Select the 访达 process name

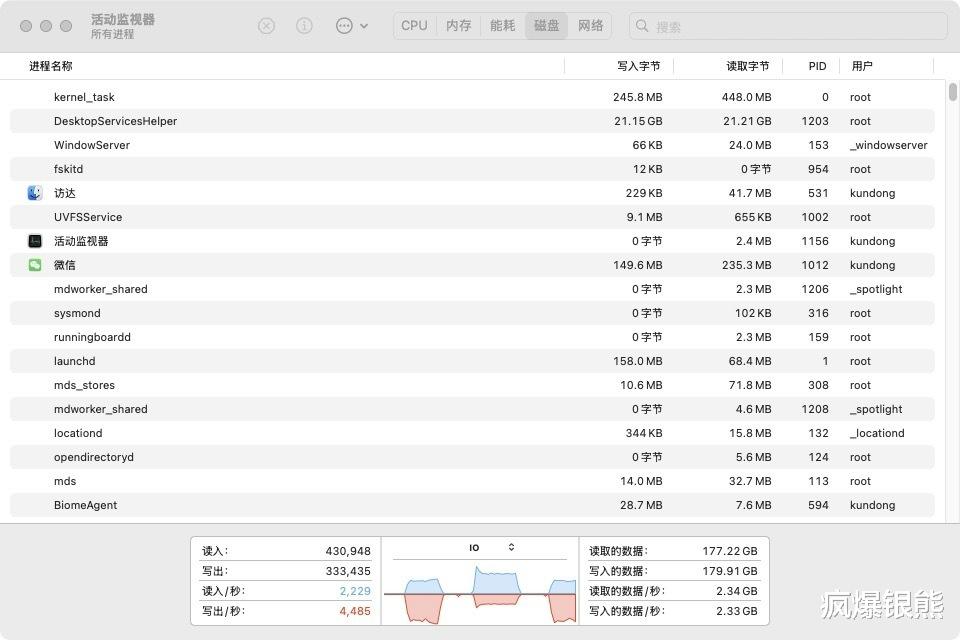pyautogui.click(x=65, y=193)
